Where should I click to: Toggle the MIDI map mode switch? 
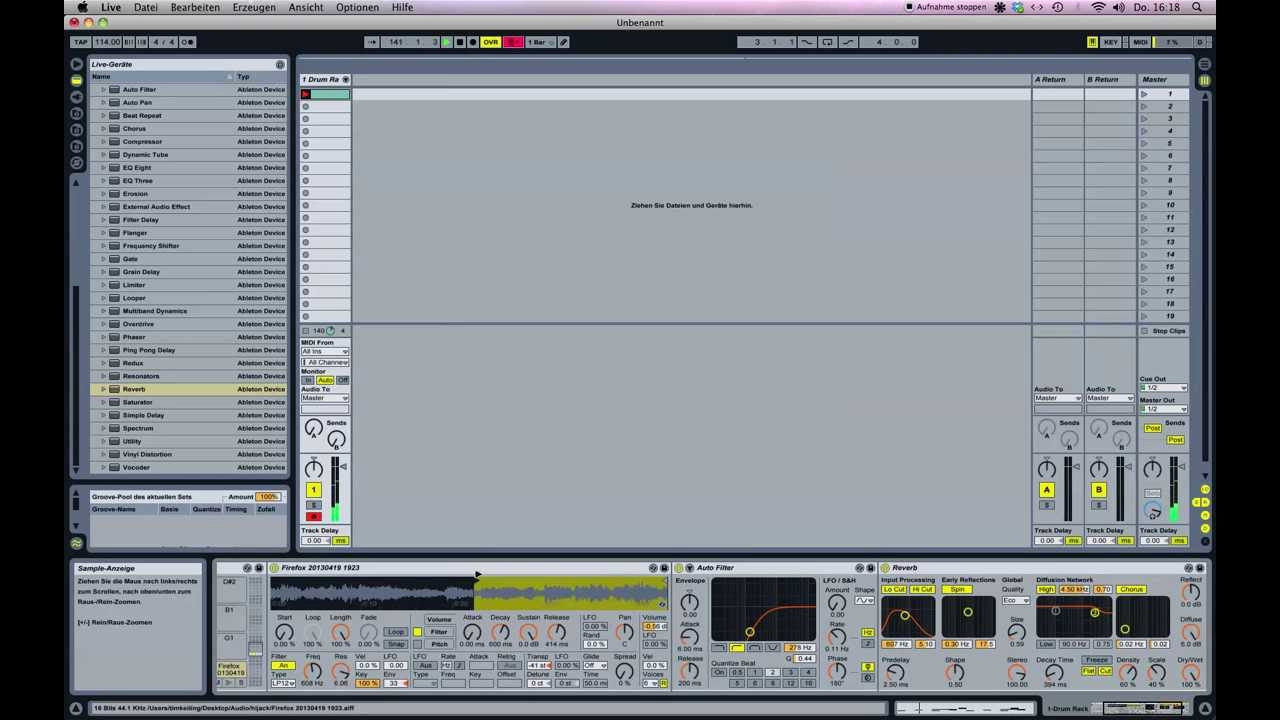[1140, 42]
